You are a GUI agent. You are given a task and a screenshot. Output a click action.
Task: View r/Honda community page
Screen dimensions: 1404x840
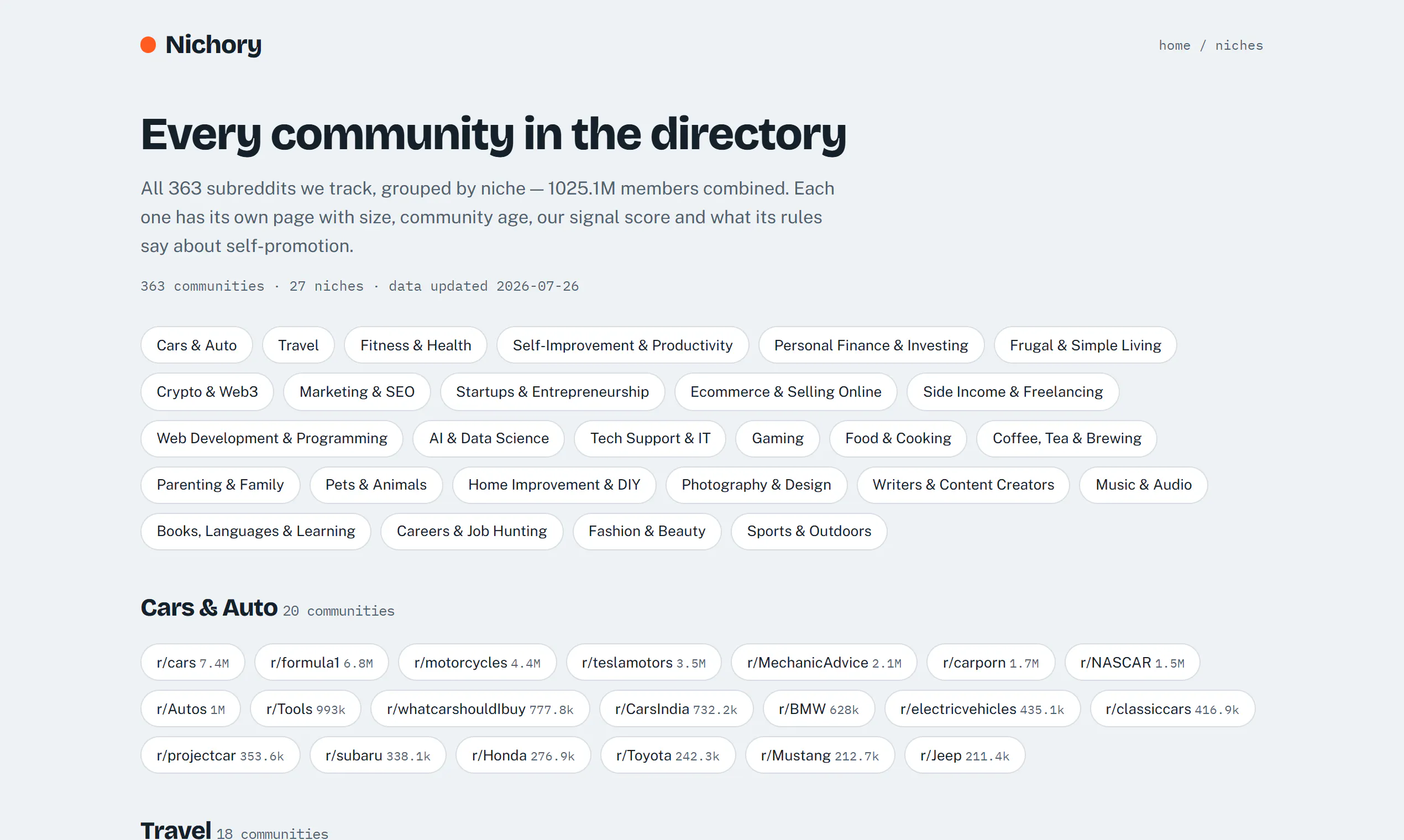[x=522, y=755]
